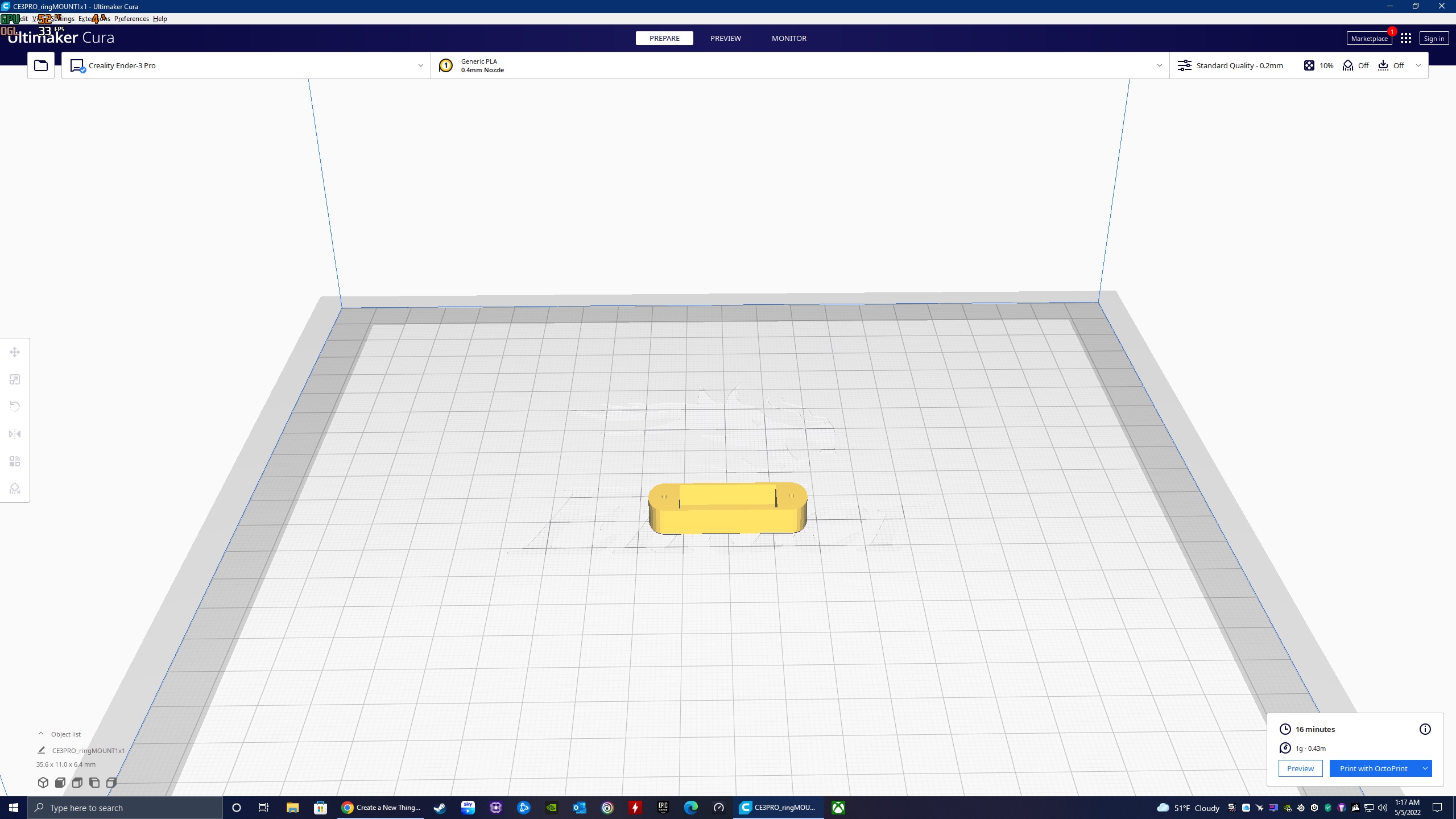Select the Support Blocker tool
Image resolution: width=1456 pixels, height=819 pixels.
point(15,489)
